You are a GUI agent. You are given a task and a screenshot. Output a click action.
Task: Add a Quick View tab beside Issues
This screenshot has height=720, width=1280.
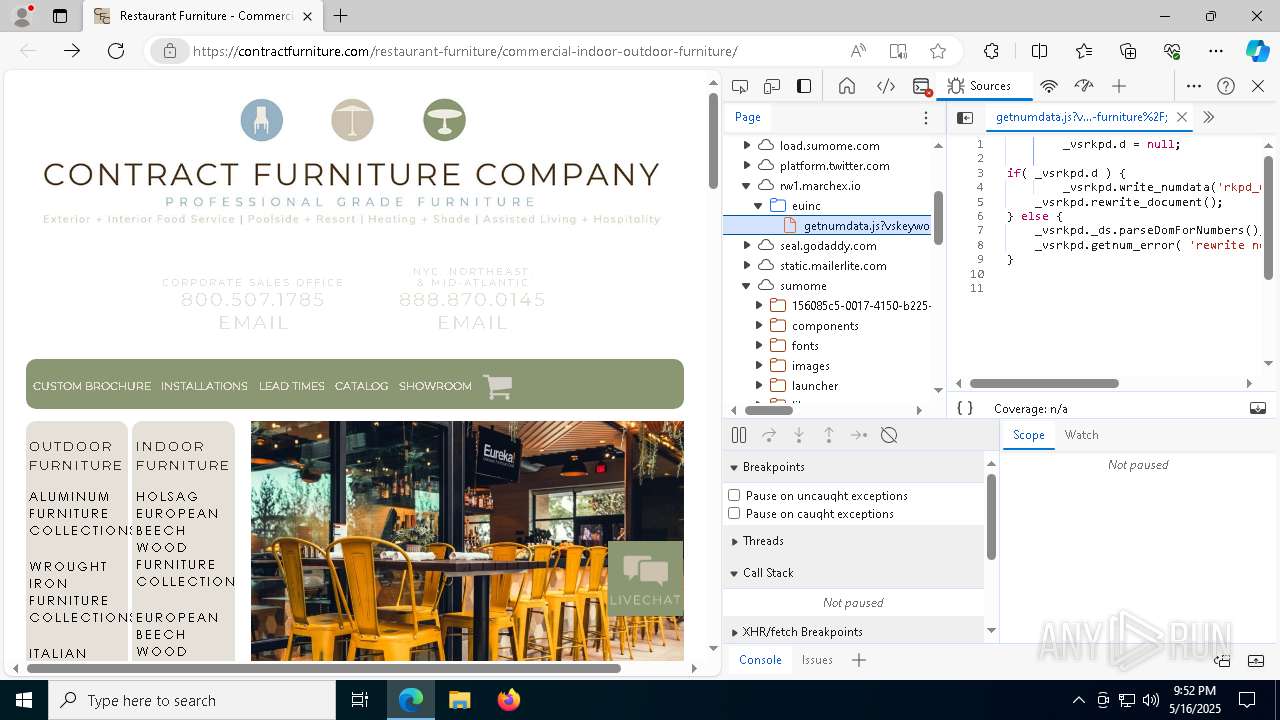858,660
